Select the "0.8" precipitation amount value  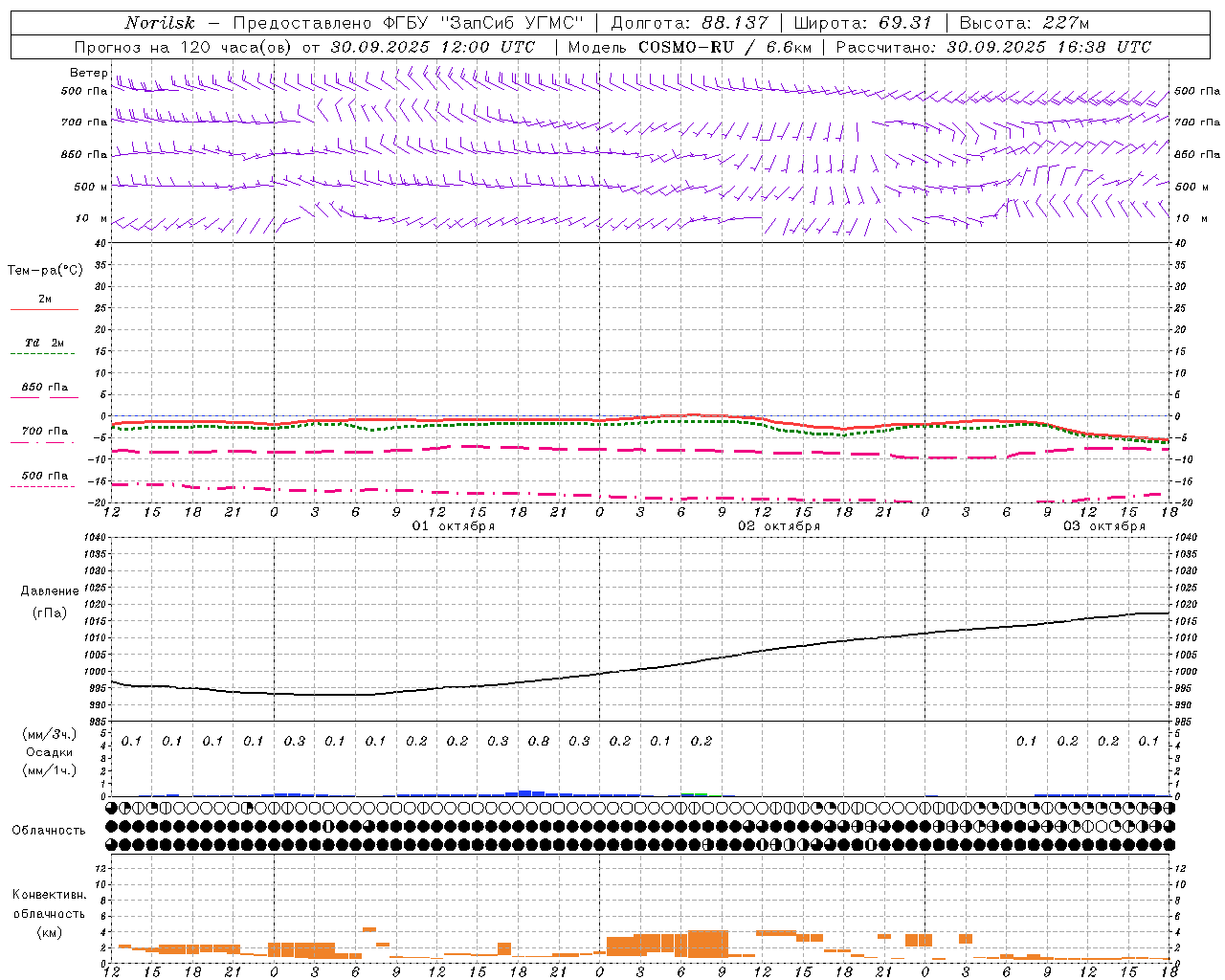[x=539, y=741]
